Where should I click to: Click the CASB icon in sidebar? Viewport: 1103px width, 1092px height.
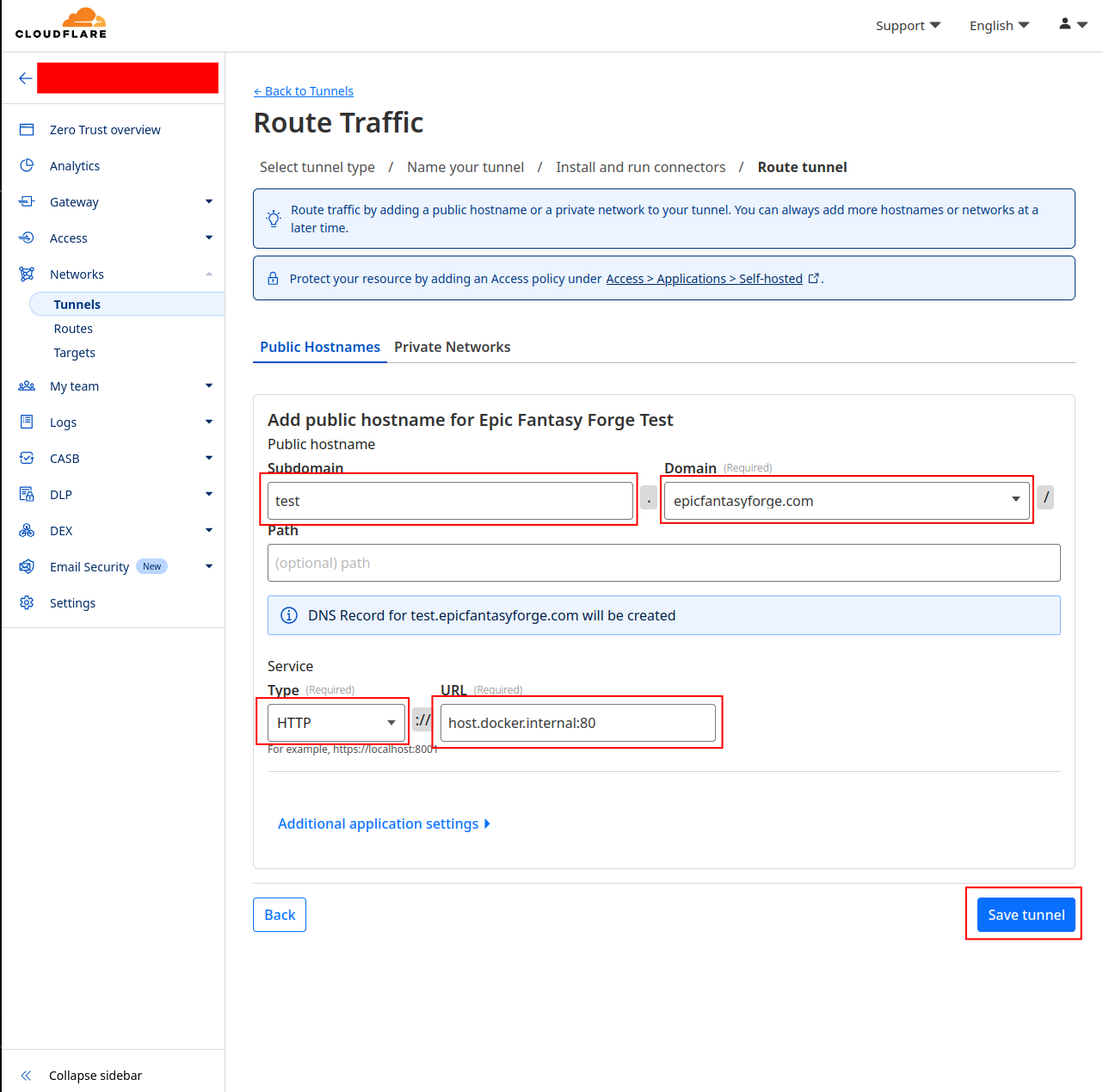pos(27,459)
